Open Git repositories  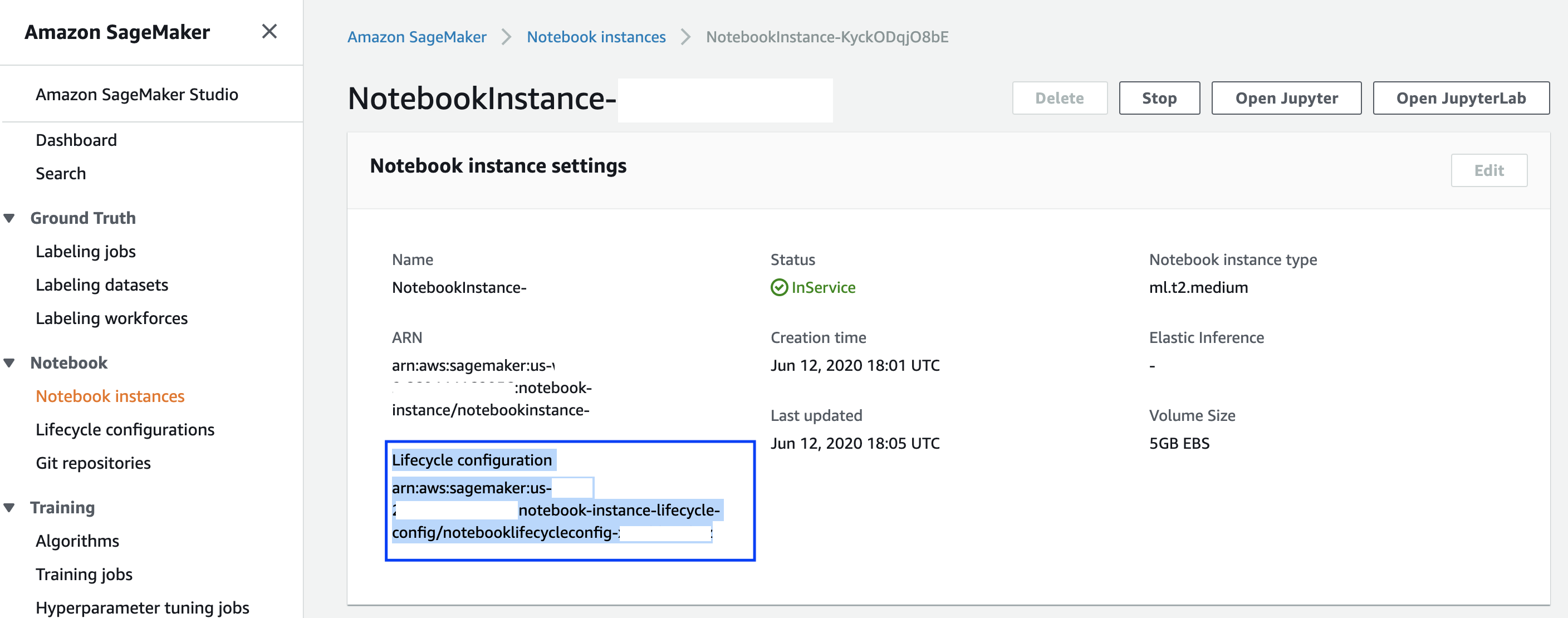click(93, 463)
